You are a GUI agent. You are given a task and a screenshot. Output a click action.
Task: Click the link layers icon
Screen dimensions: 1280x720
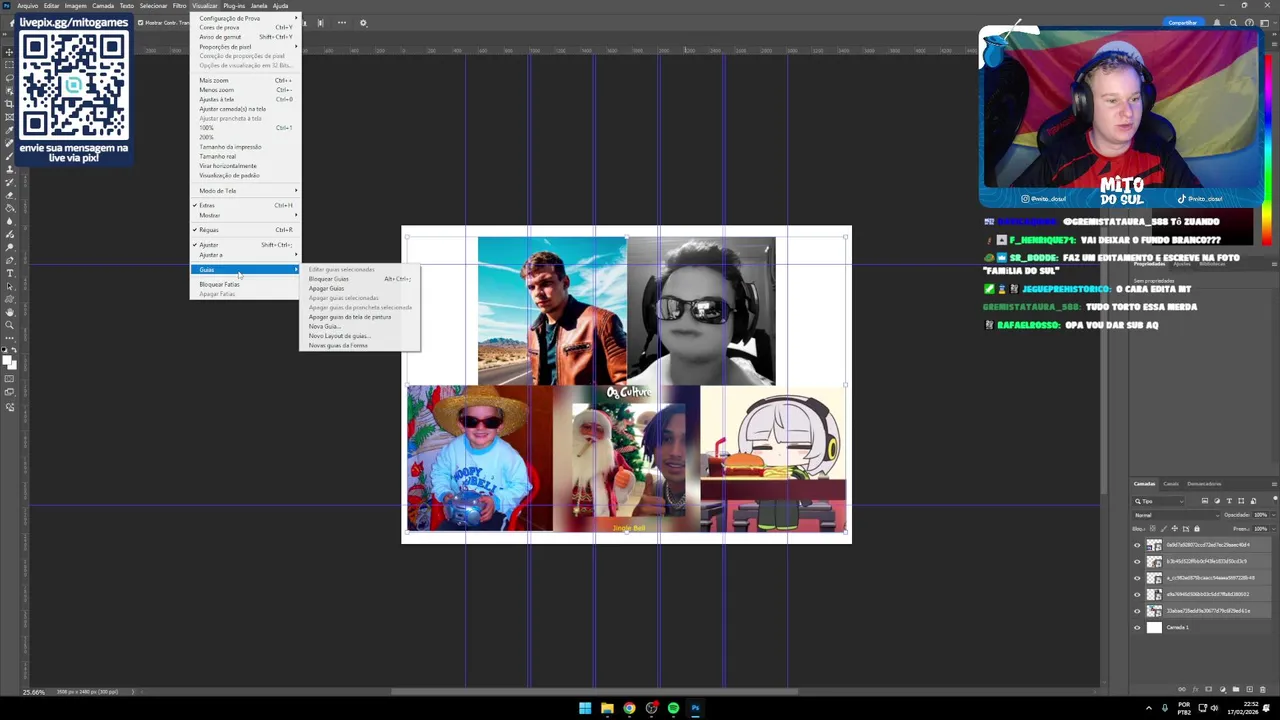click(x=1182, y=689)
